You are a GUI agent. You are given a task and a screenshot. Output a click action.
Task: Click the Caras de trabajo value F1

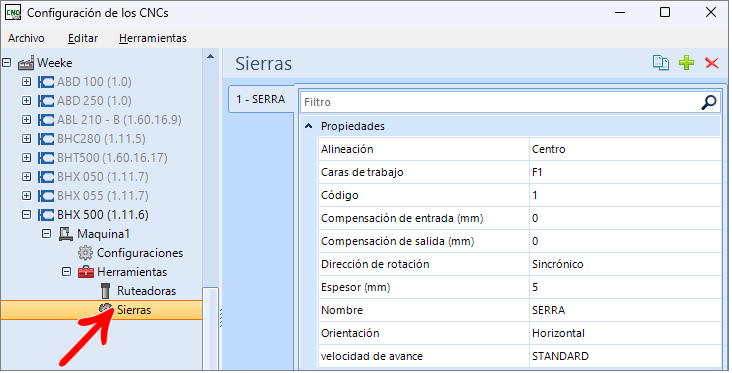tap(625, 172)
